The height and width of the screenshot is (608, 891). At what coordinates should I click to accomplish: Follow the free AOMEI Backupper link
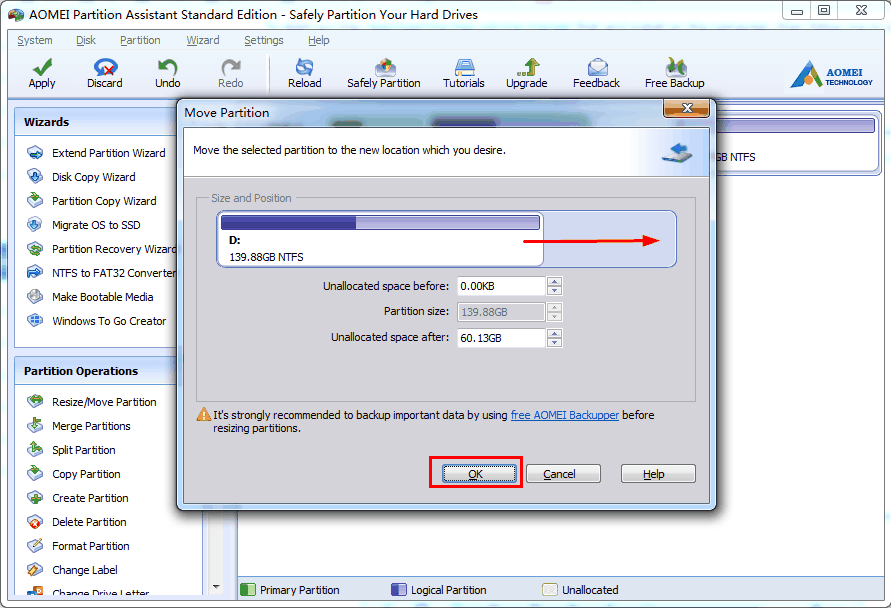point(565,415)
